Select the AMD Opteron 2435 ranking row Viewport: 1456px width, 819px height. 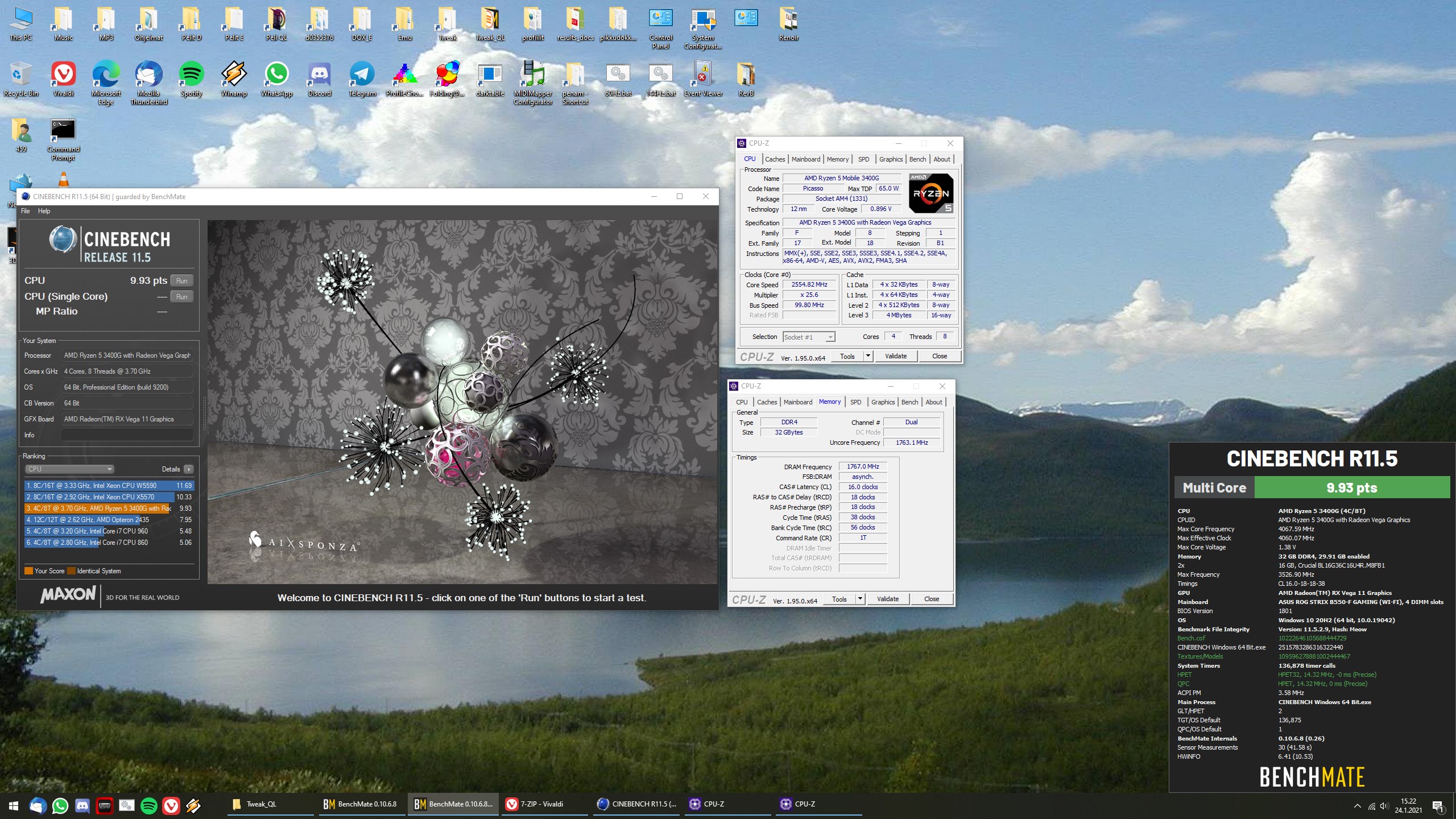[x=109, y=520]
